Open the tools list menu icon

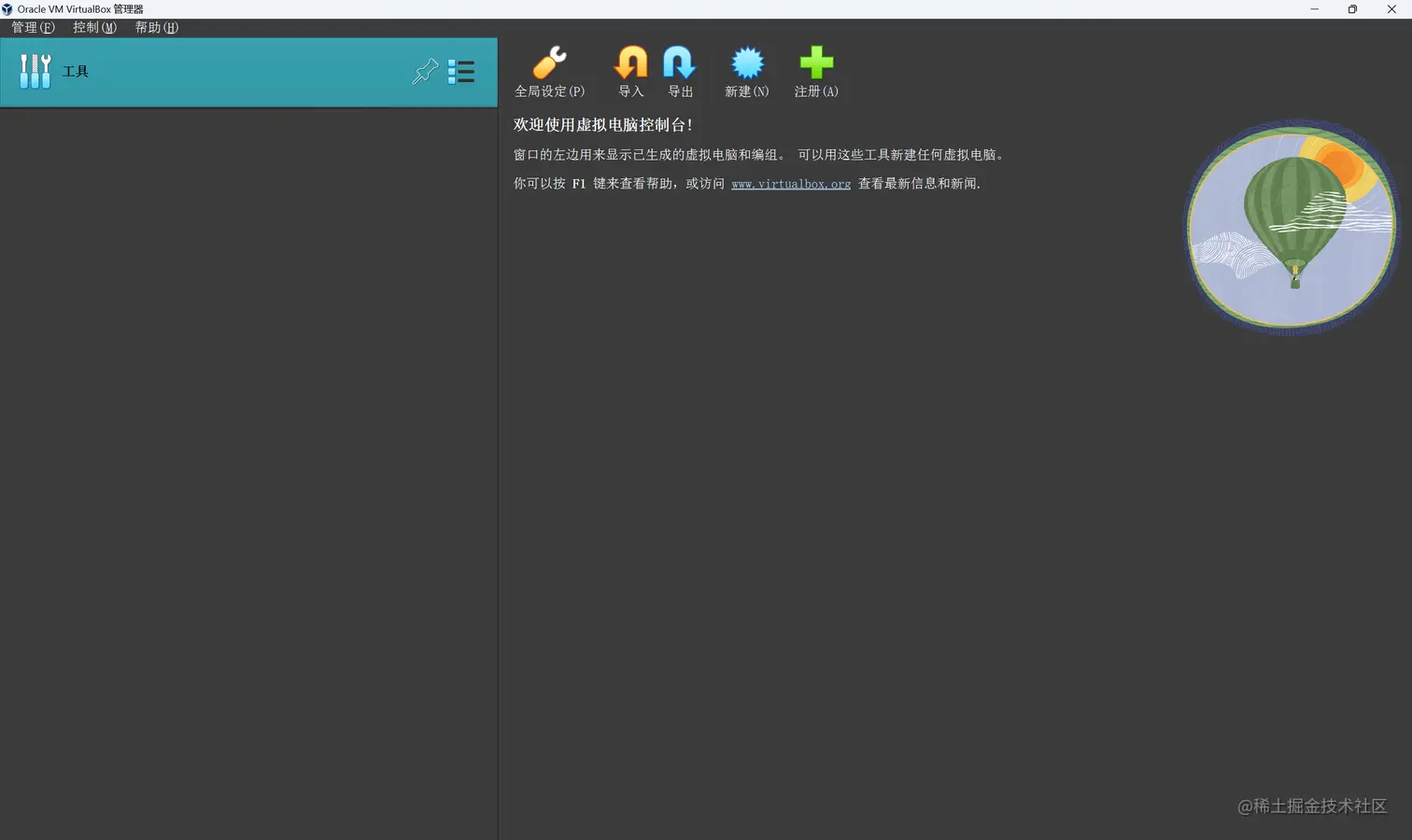461,72
